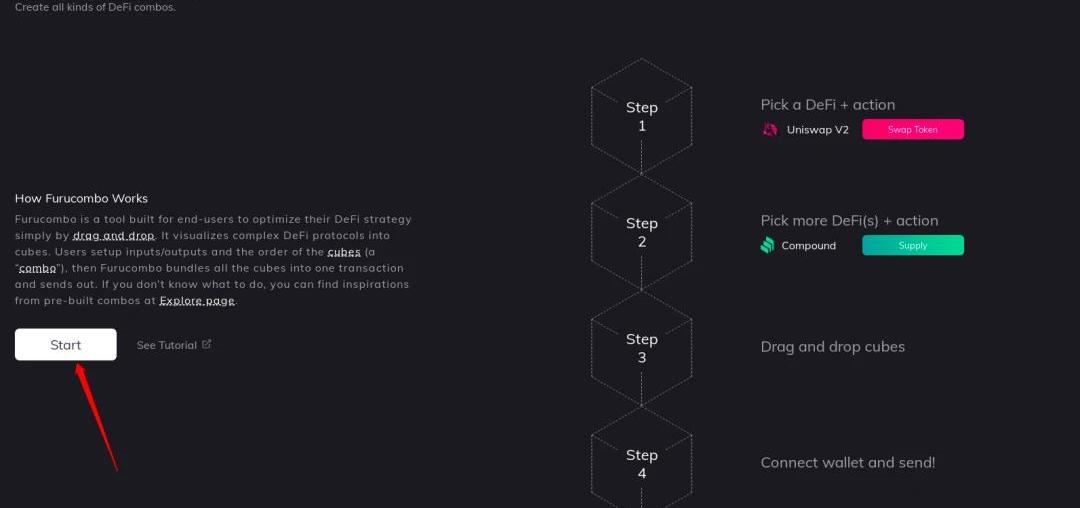Select the Step 4 cube
This screenshot has width=1080, height=508.
tap(641, 463)
